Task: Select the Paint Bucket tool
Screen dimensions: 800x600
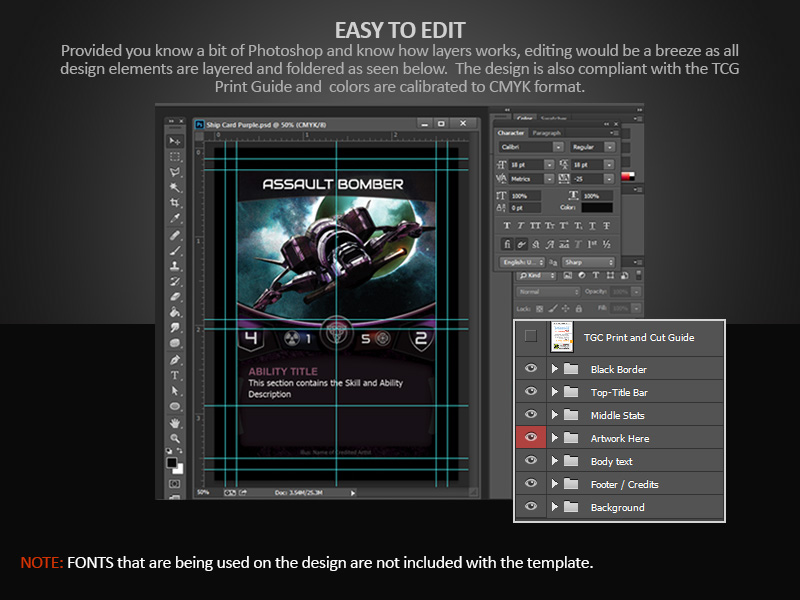Action: click(x=175, y=312)
